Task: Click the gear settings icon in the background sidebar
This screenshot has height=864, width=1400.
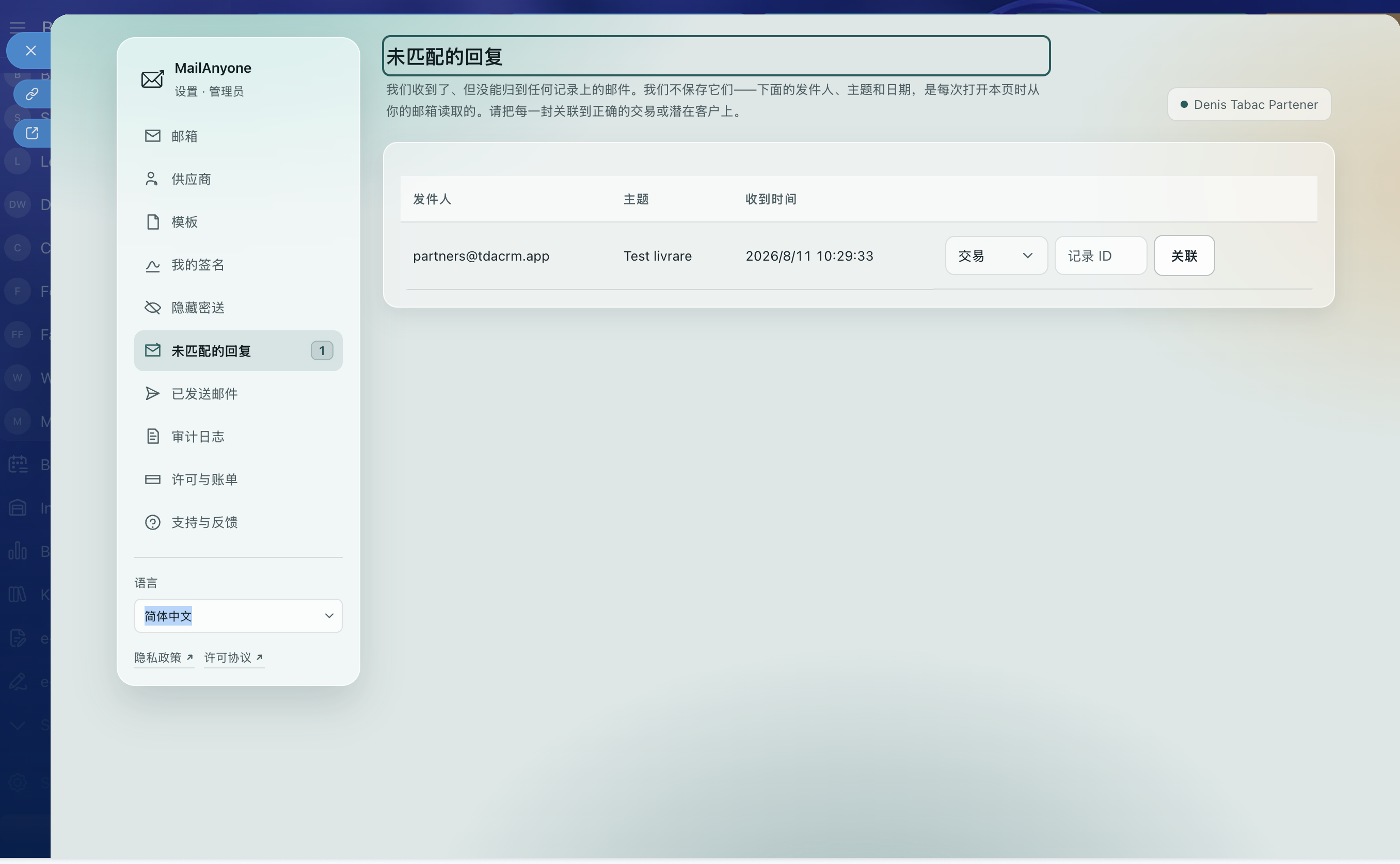Action: pyautogui.click(x=18, y=782)
